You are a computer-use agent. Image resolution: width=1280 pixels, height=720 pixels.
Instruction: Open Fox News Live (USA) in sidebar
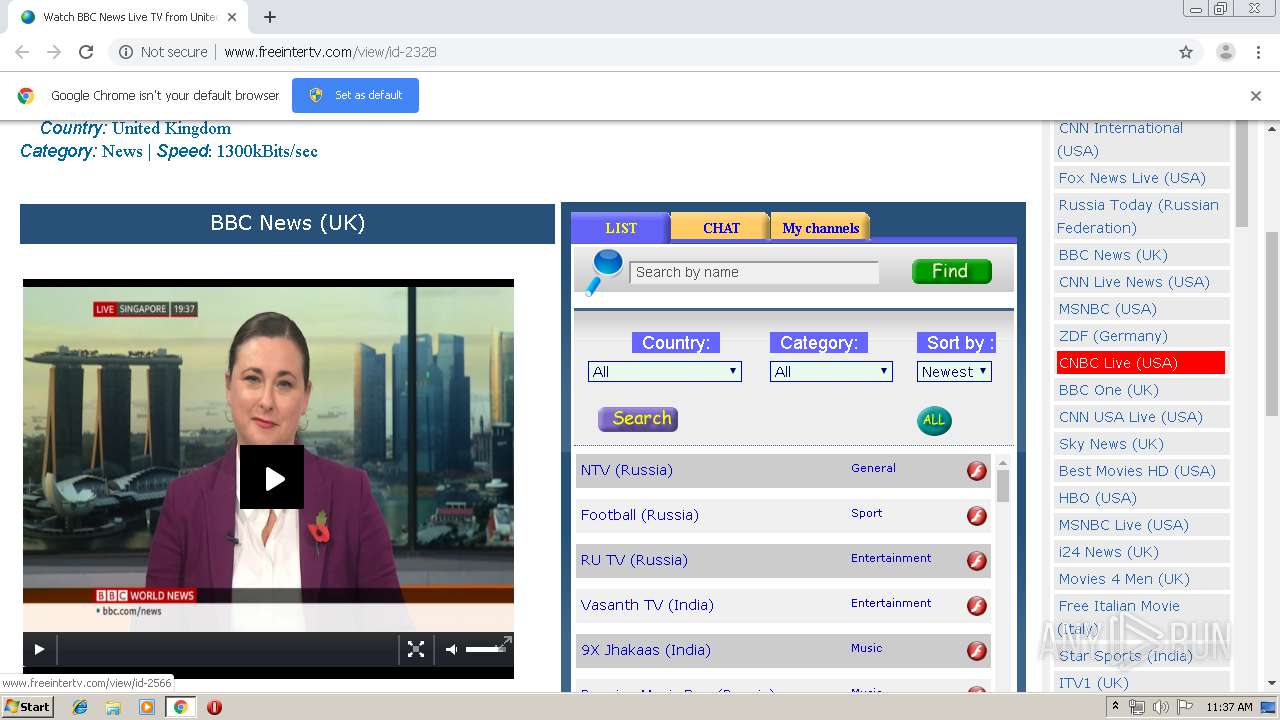click(1132, 178)
